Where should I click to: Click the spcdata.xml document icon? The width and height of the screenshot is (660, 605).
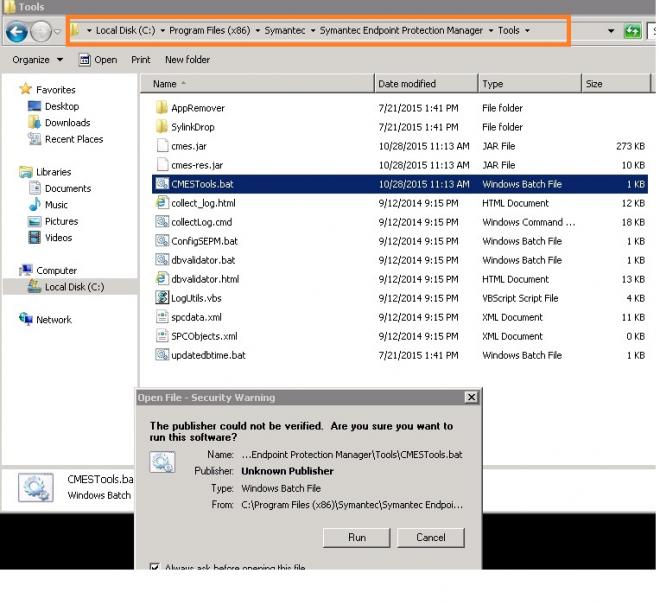(x=162, y=317)
